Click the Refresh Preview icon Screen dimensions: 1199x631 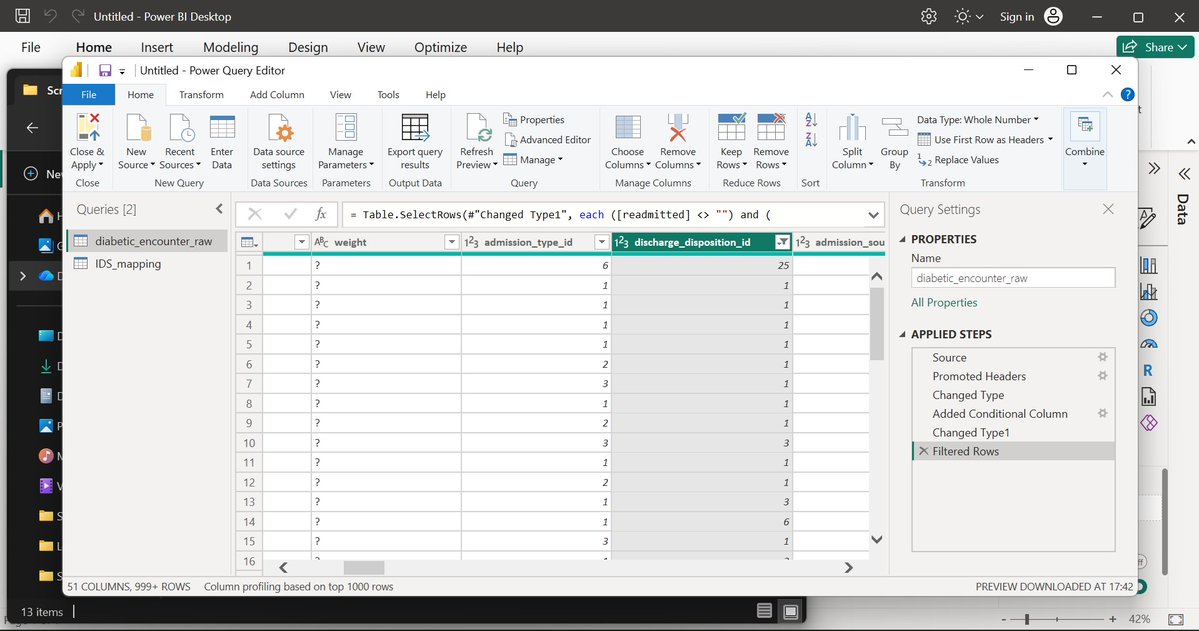pyautogui.click(x=477, y=127)
